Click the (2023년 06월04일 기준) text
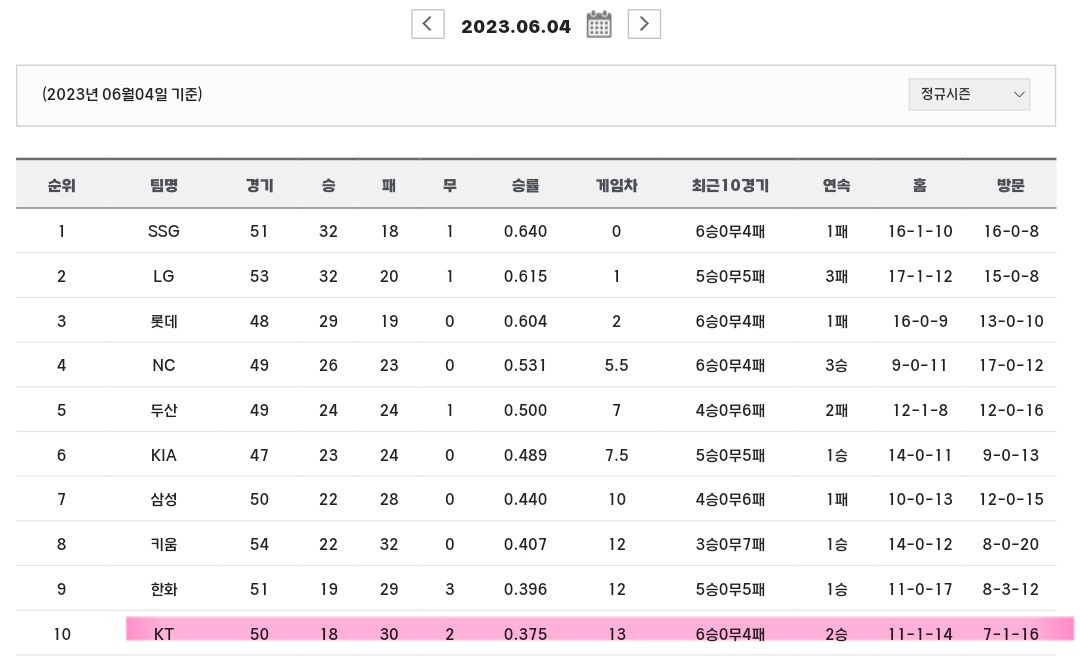 122,94
